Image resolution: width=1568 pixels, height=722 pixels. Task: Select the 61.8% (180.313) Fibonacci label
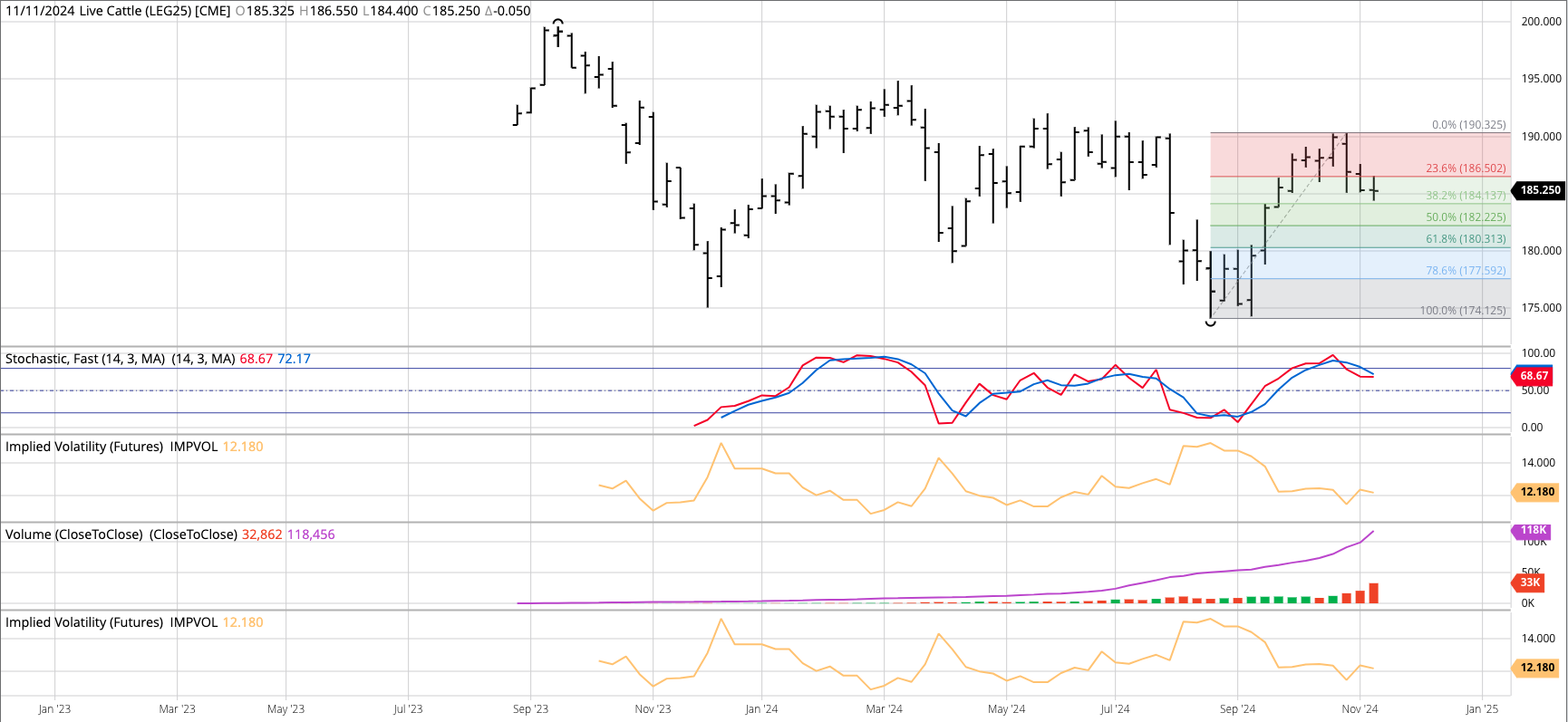(1466, 239)
